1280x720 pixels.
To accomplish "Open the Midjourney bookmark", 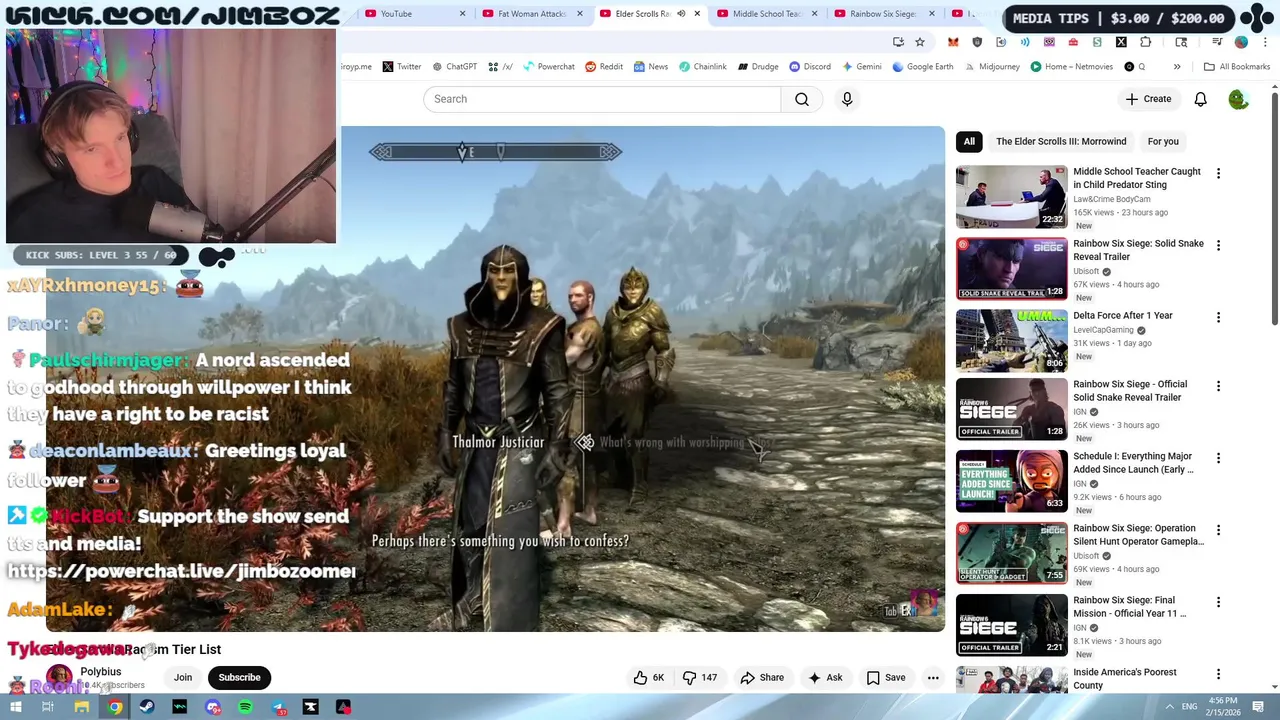I will 992,67.
